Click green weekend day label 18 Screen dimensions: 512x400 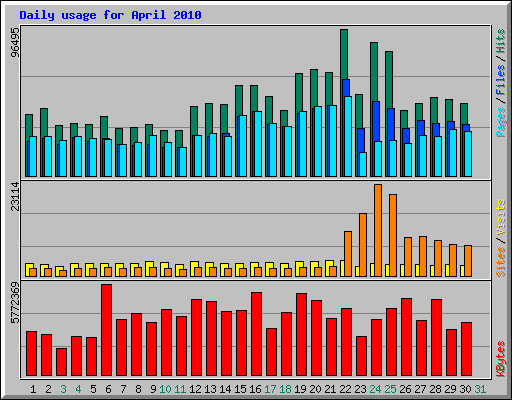pos(285,389)
